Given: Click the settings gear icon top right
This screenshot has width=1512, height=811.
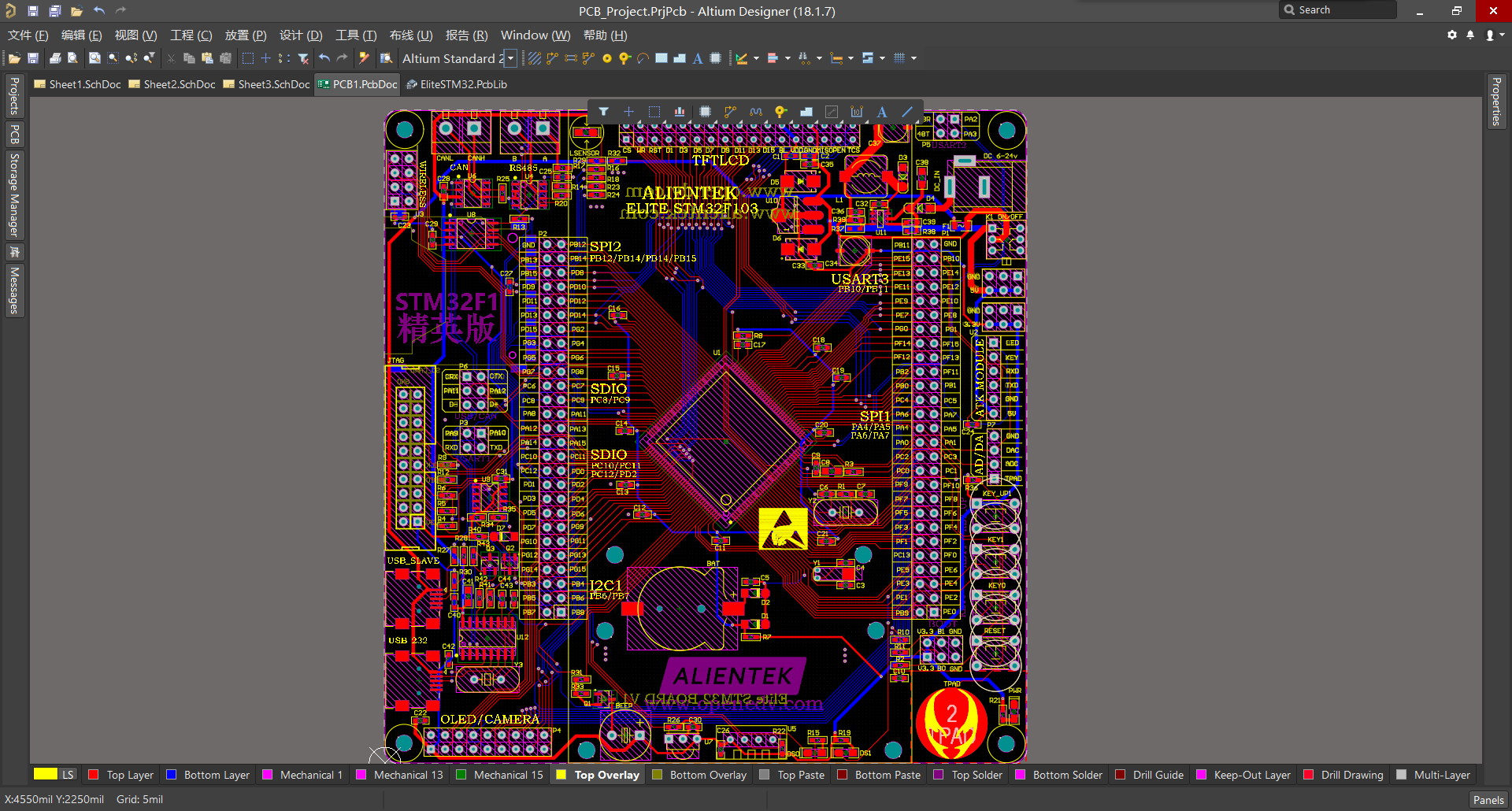Looking at the screenshot, I should coord(1452,35).
